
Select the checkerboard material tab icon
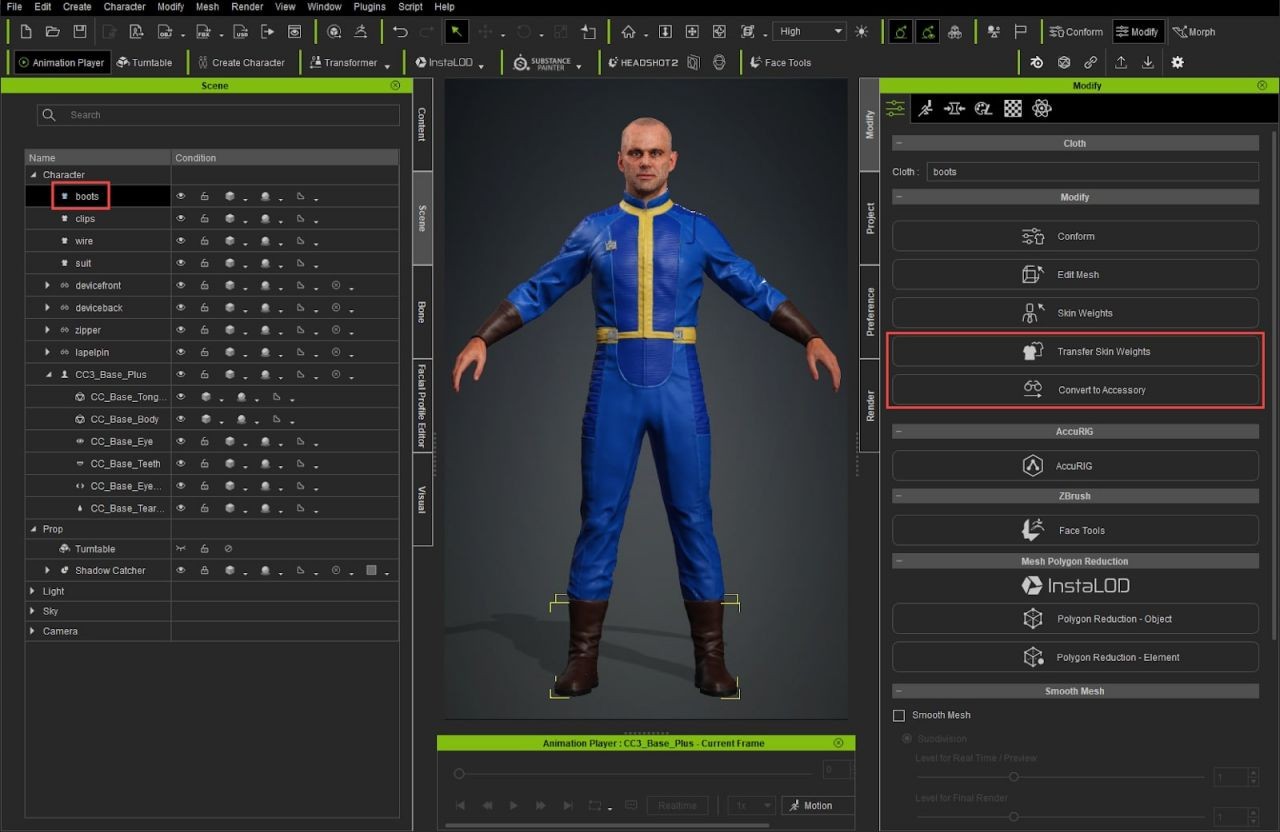click(x=1013, y=108)
